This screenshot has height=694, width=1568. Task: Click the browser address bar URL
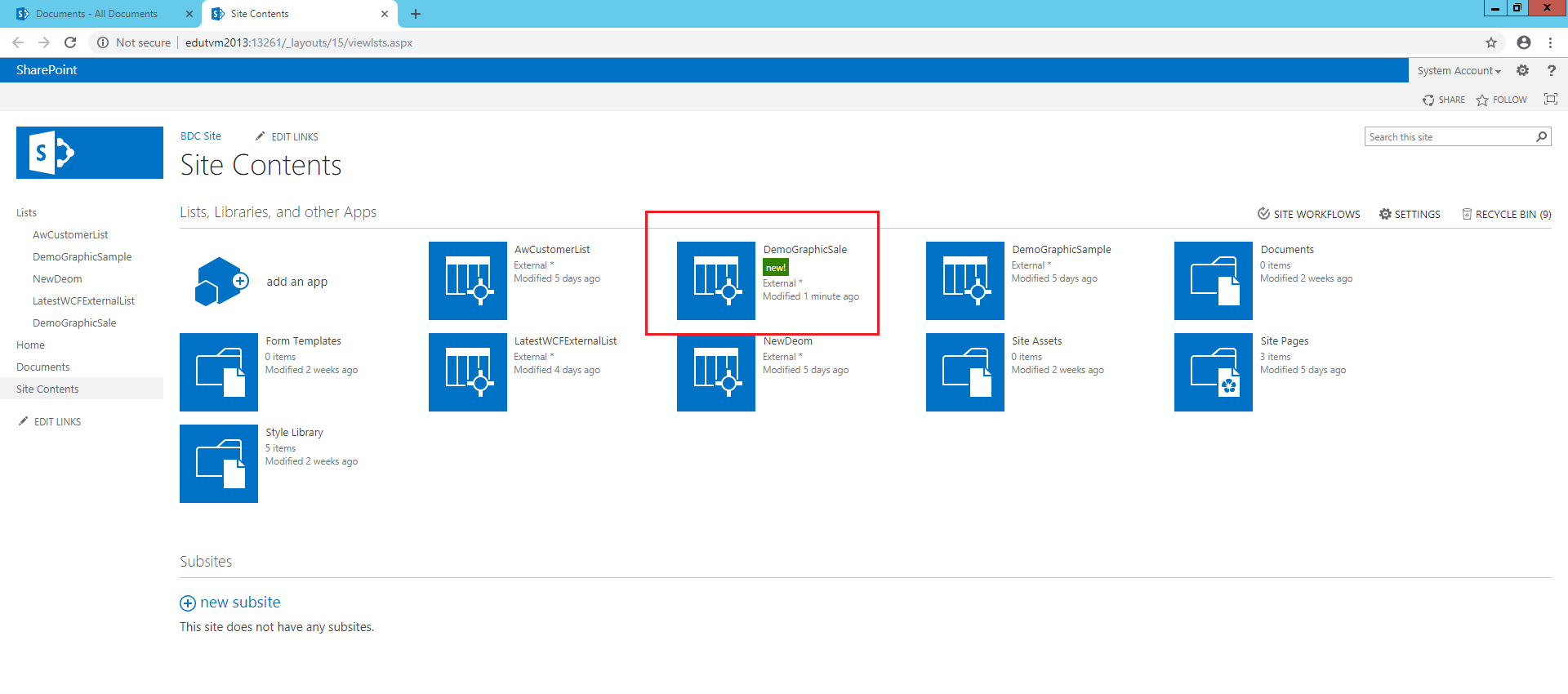(x=299, y=42)
